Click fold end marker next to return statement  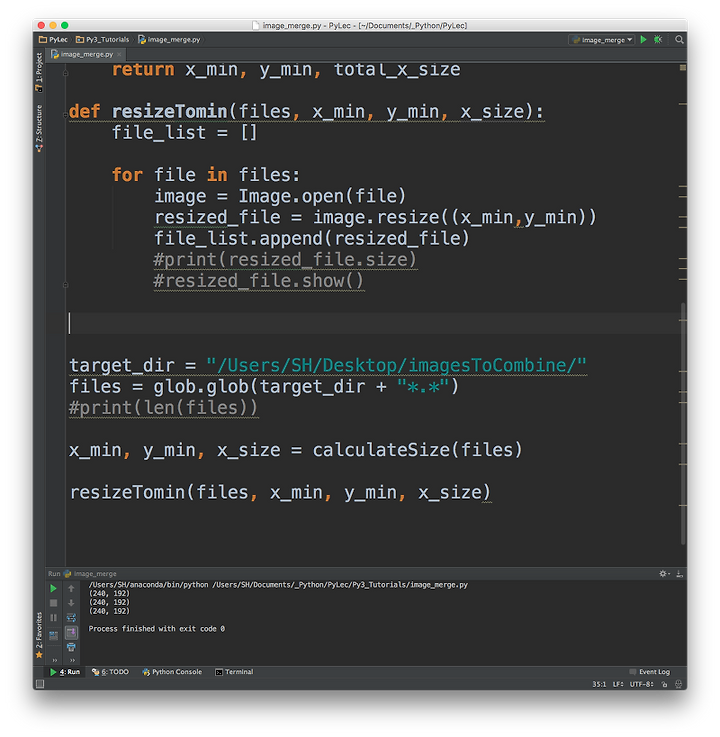pyautogui.click(x=65, y=72)
